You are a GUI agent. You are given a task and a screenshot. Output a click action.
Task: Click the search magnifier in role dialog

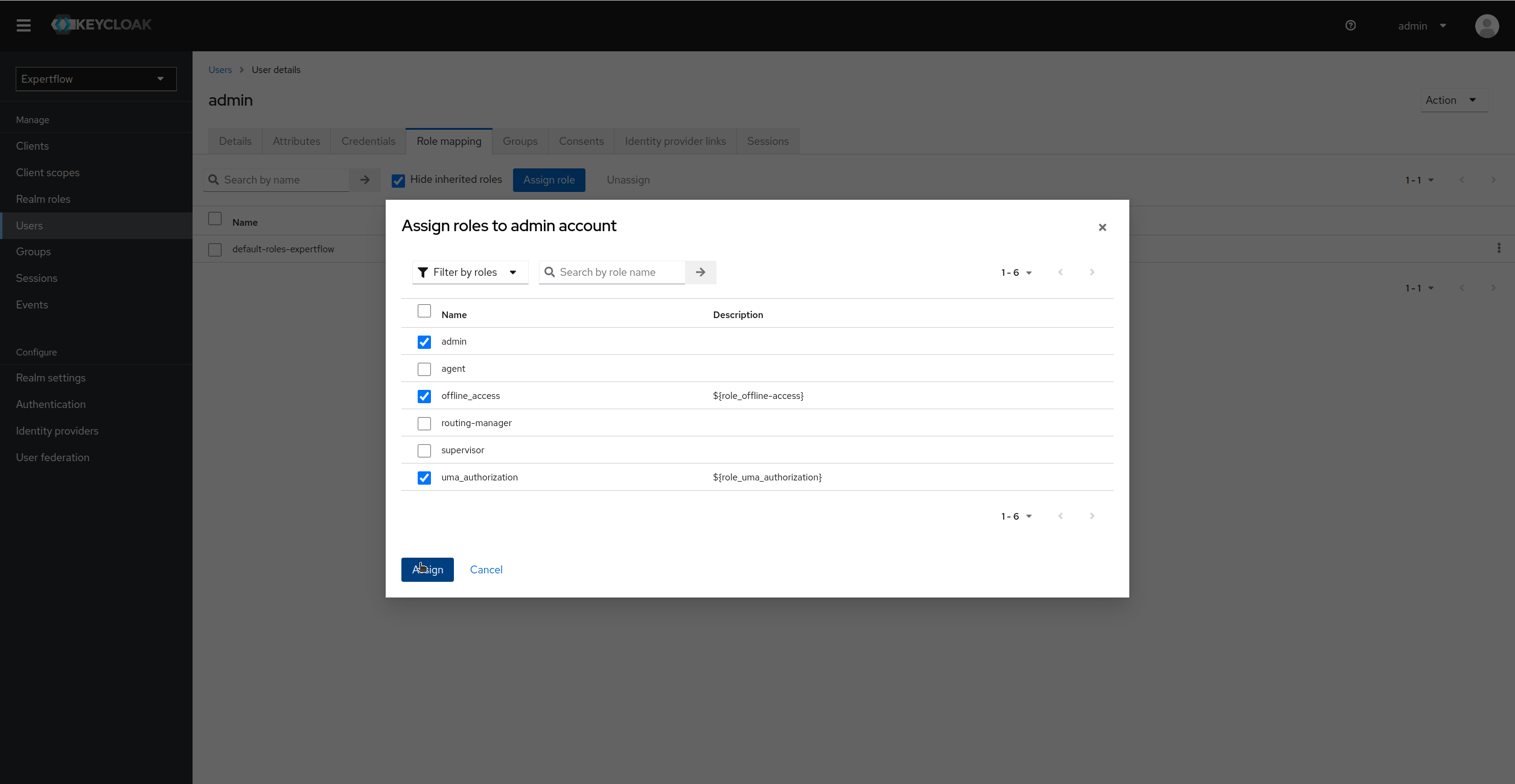point(550,272)
